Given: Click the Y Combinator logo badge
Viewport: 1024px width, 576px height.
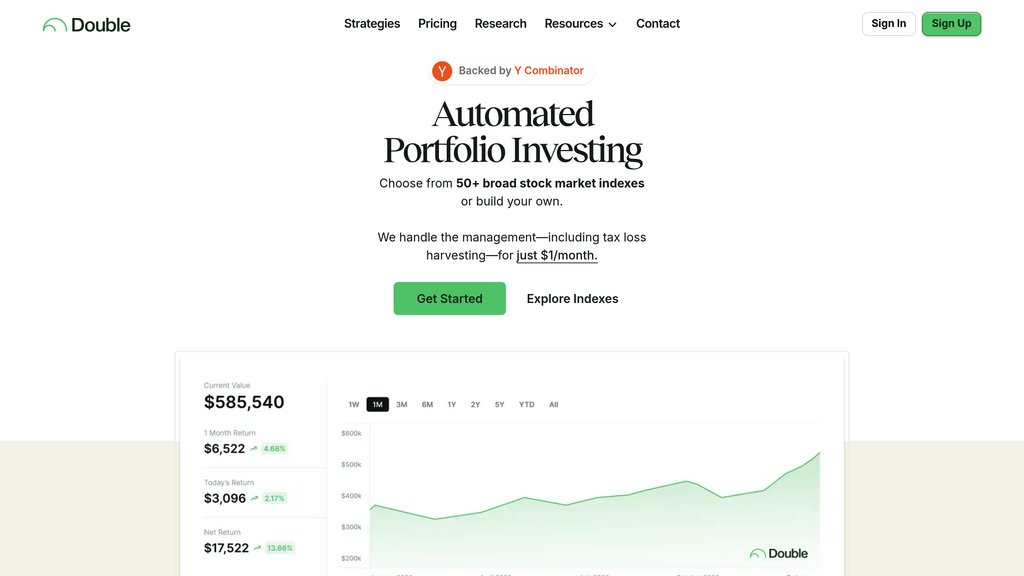Looking at the screenshot, I should pyautogui.click(x=442, y=71).
